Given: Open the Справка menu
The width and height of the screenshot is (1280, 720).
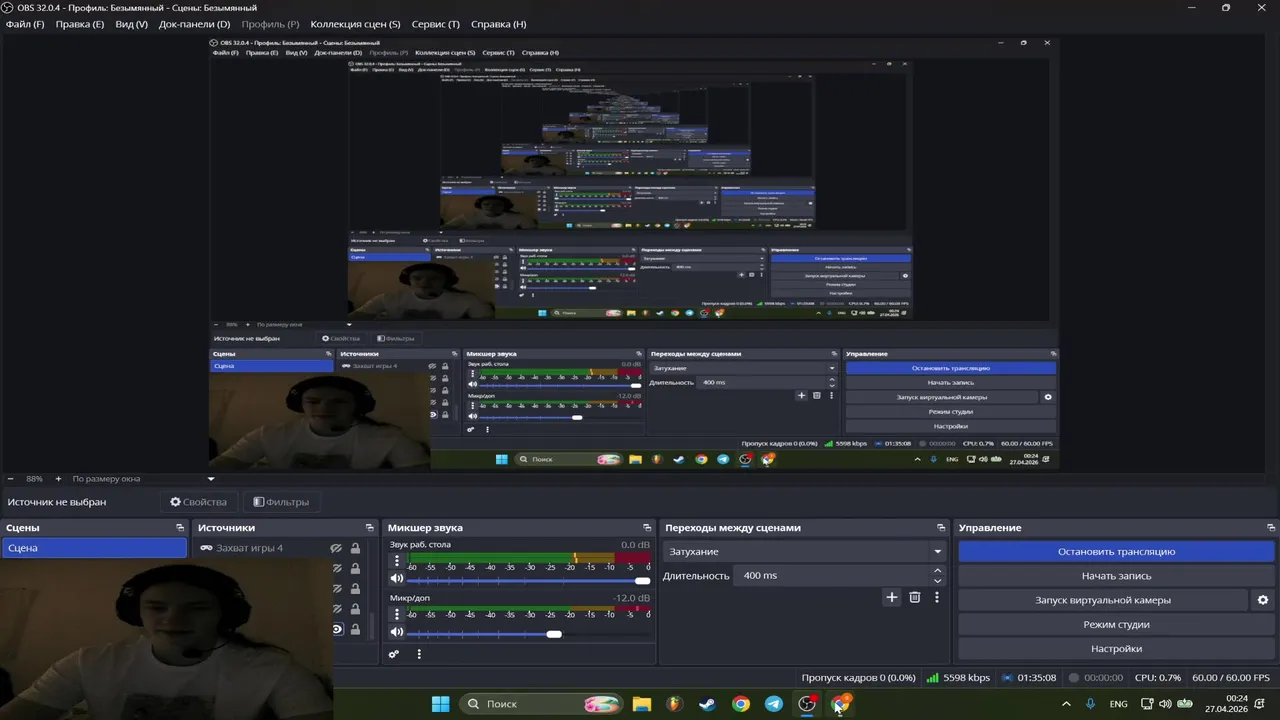Looking at the screenshot, I should 498,24.
